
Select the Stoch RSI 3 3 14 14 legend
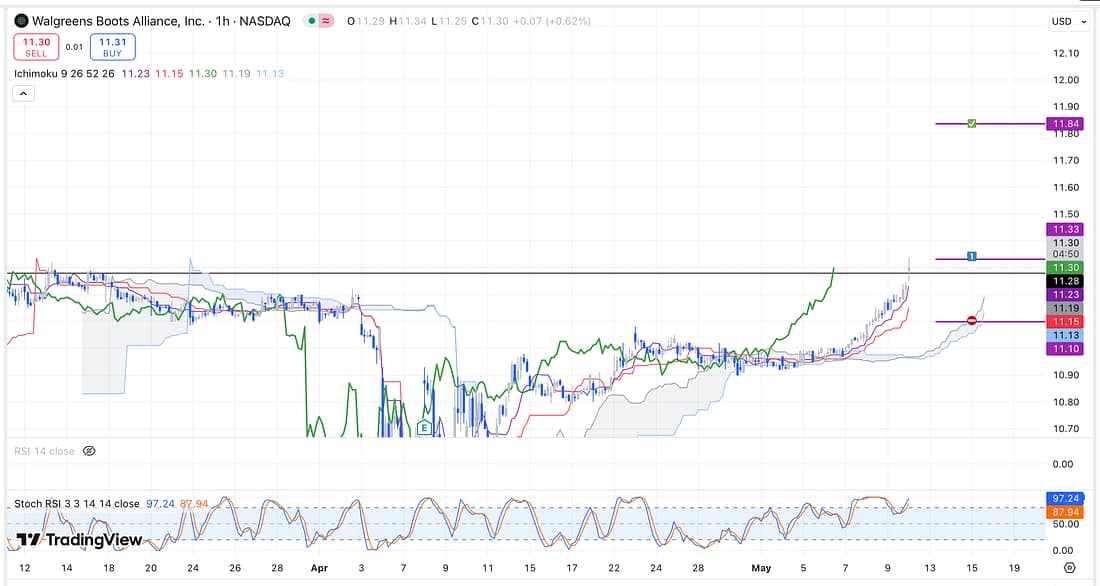(x=77, y=504)
